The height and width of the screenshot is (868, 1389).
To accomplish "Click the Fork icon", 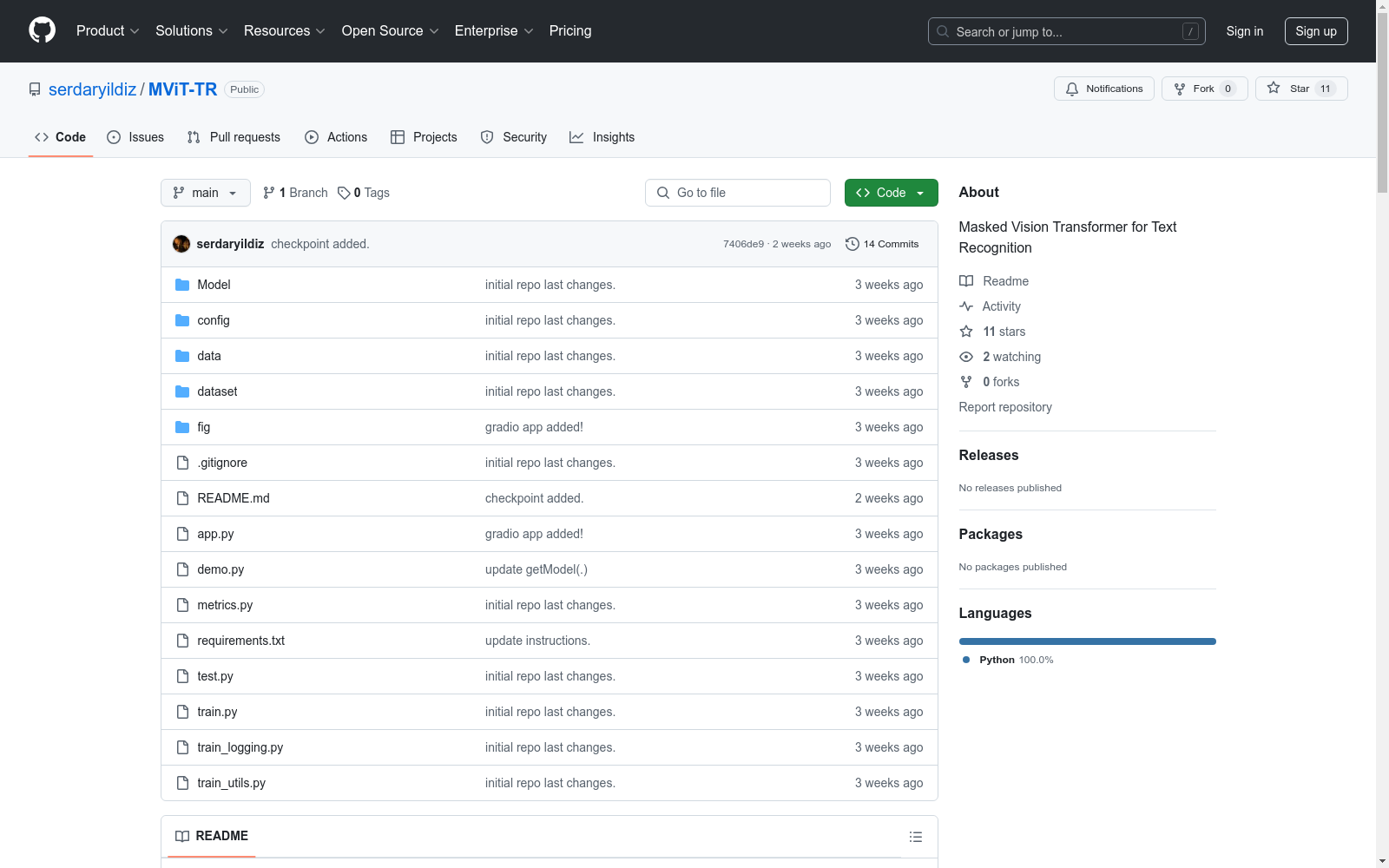I will click(1180, 89).
